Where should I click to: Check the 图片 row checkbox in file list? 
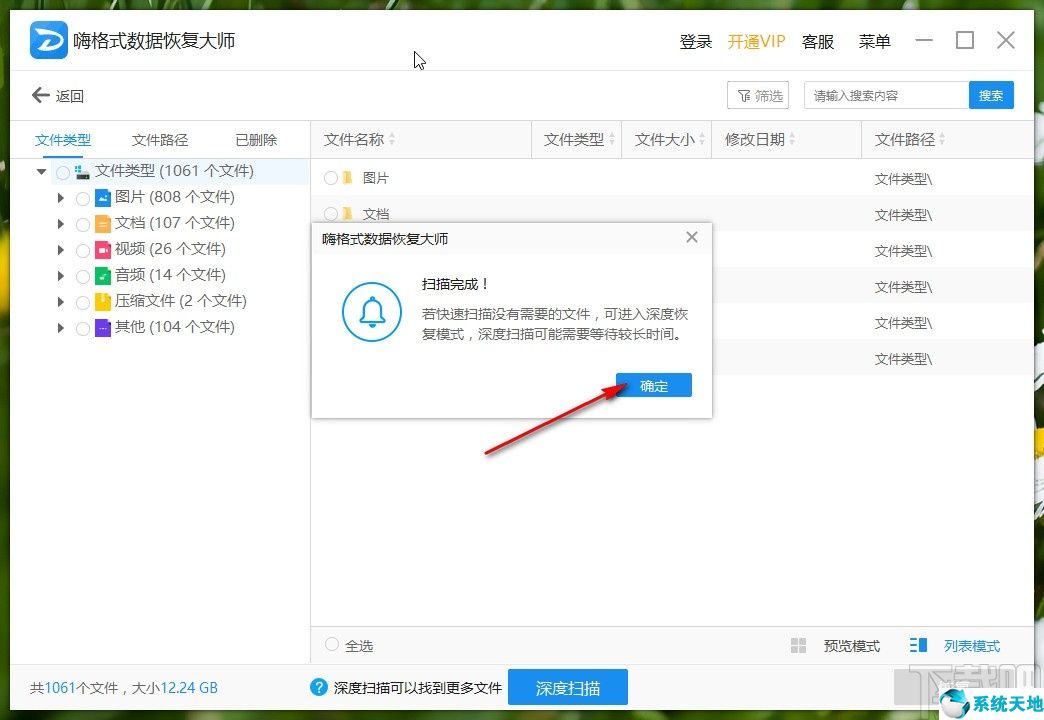click(331, 176)
